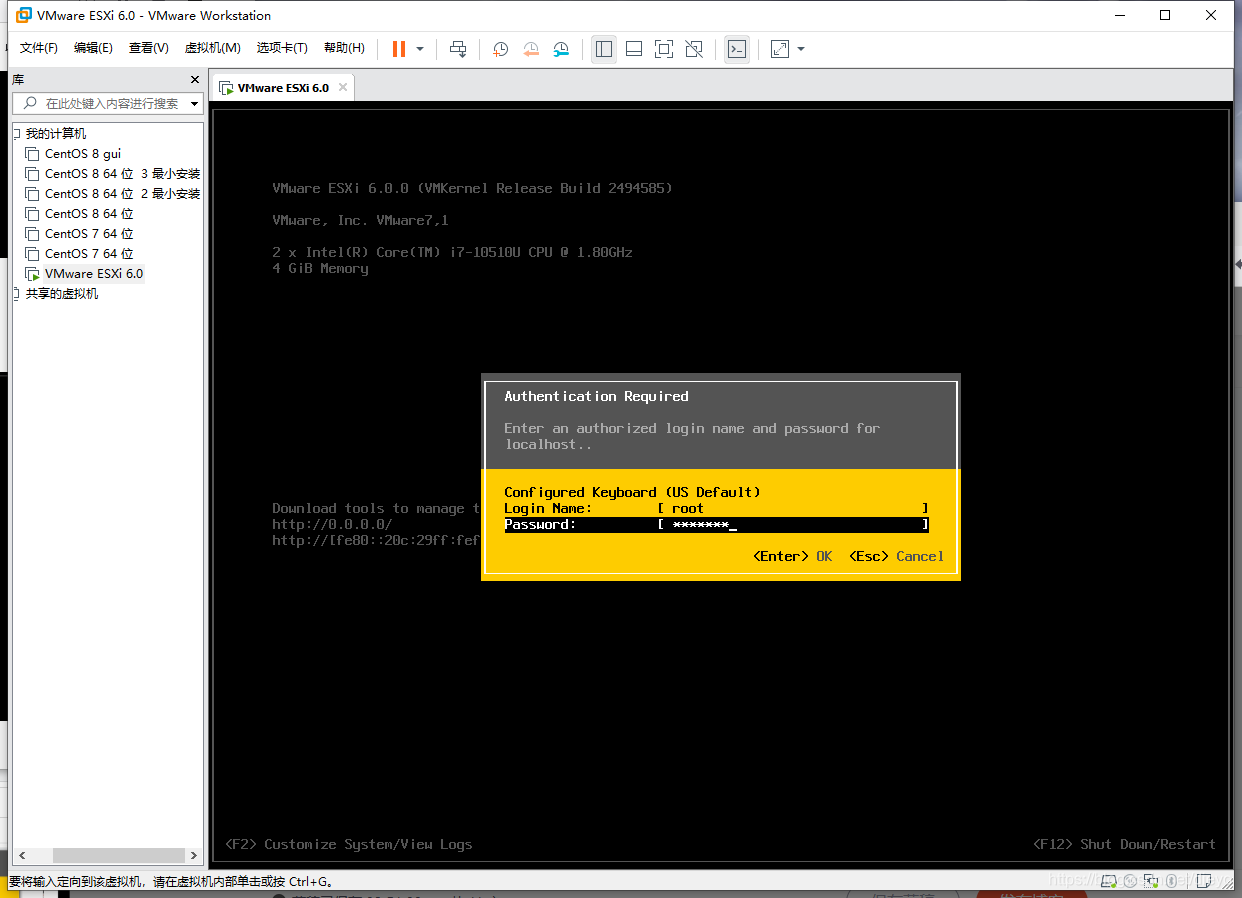1242x898 pixels.
Task: Open the power options dropdown beside the pause icon
Action: 420,49
